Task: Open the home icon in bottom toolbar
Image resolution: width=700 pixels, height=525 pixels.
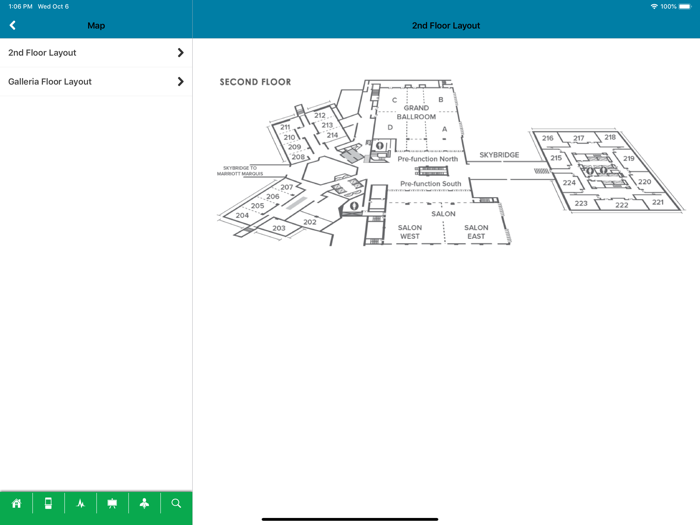Action: pos(17,504)
